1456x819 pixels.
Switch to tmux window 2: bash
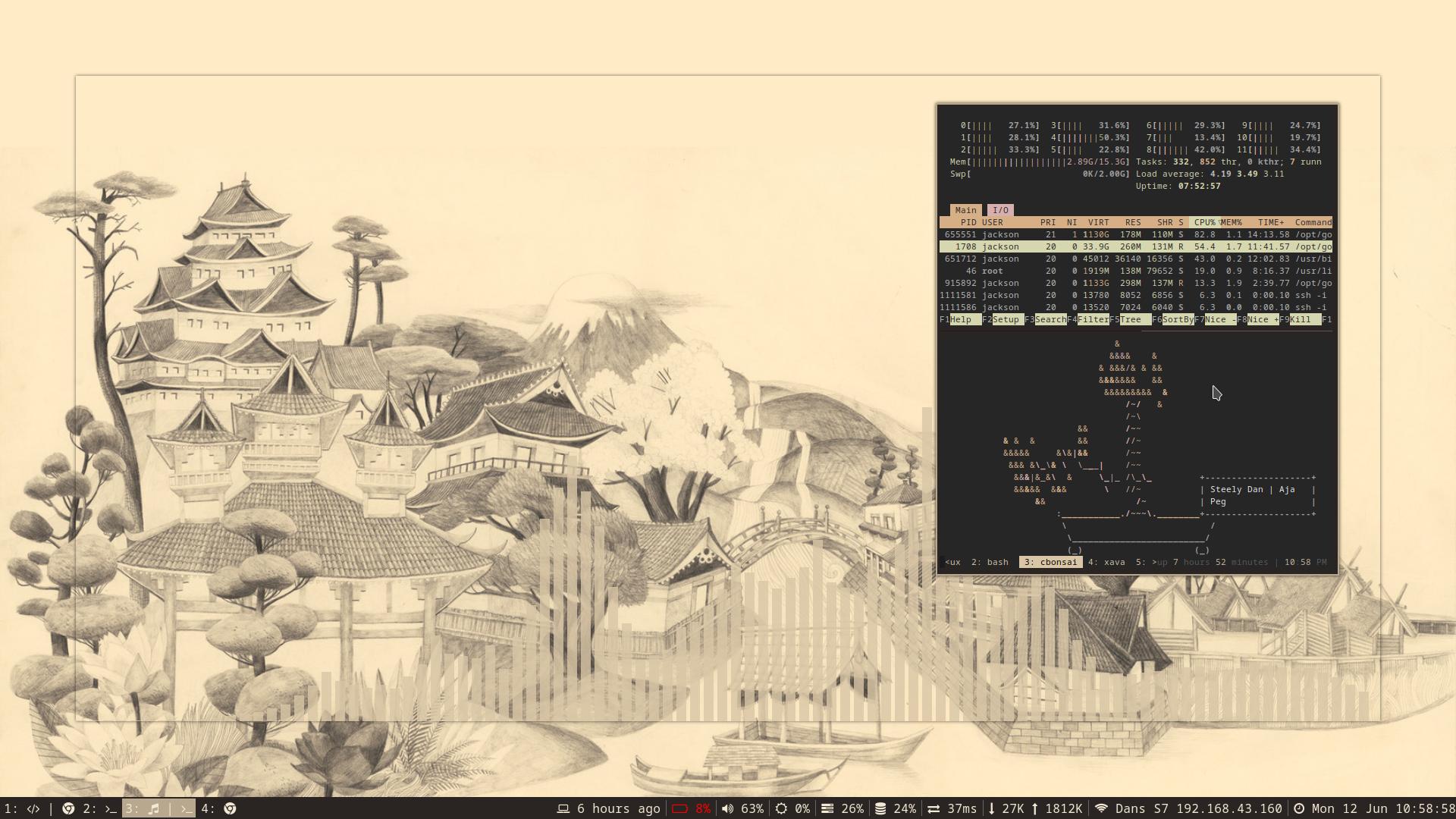tap(990, 562)
